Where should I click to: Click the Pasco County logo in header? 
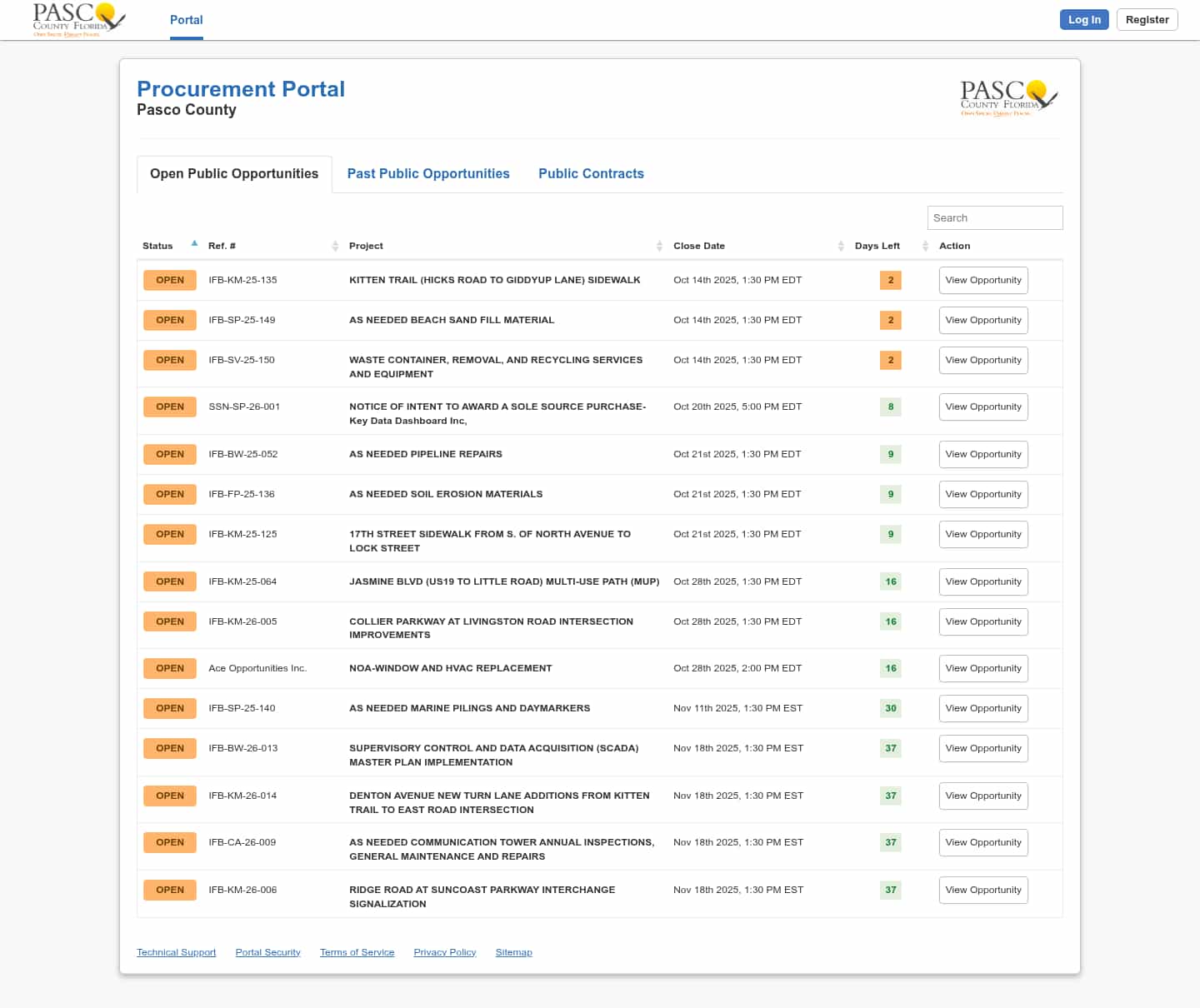coord(78,19)
